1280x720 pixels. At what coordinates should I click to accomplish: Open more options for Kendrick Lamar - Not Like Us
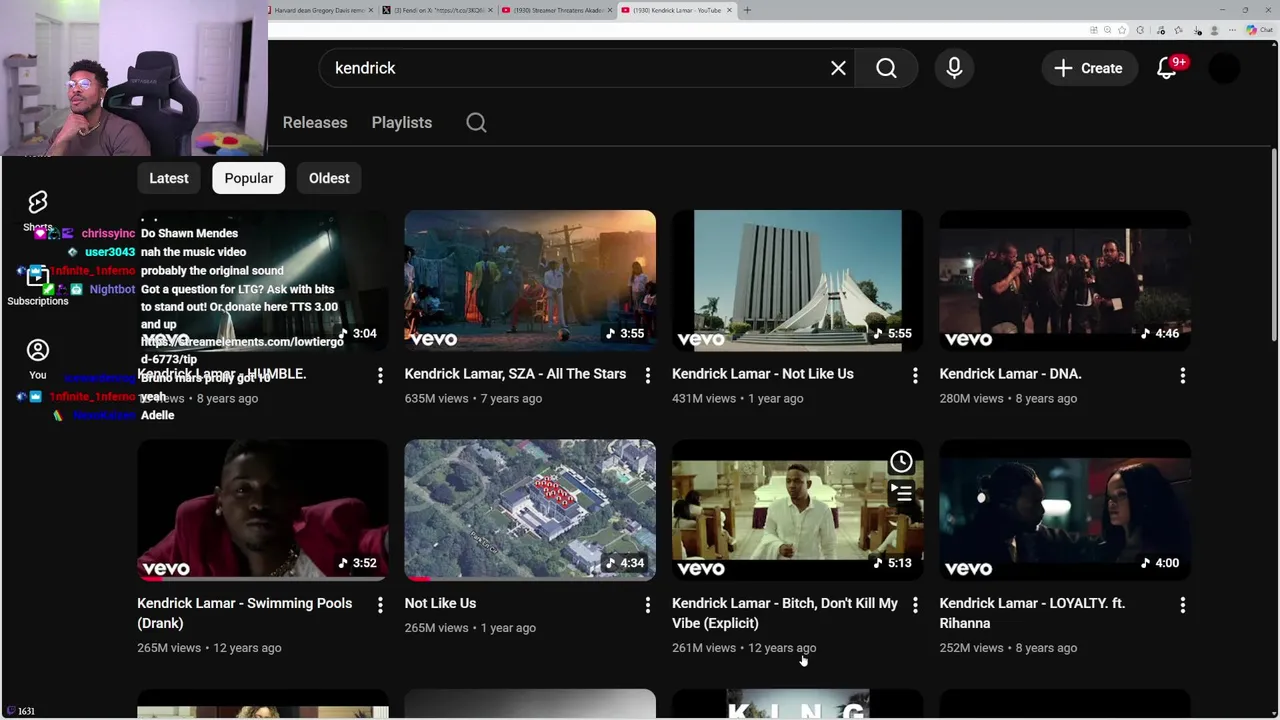pos(915,375)
